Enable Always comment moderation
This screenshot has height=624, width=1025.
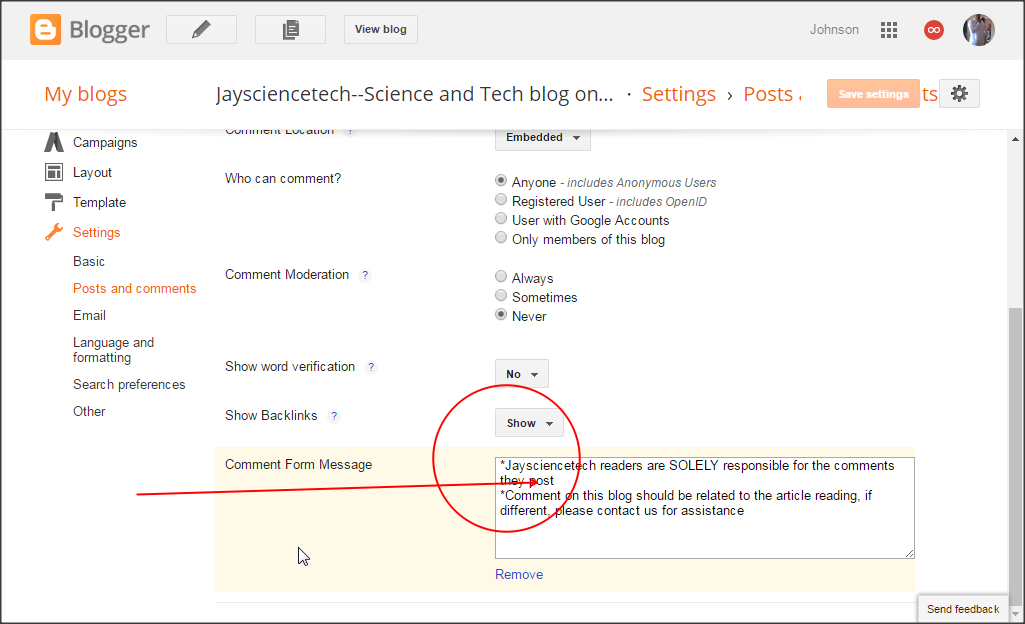point(500,276)
